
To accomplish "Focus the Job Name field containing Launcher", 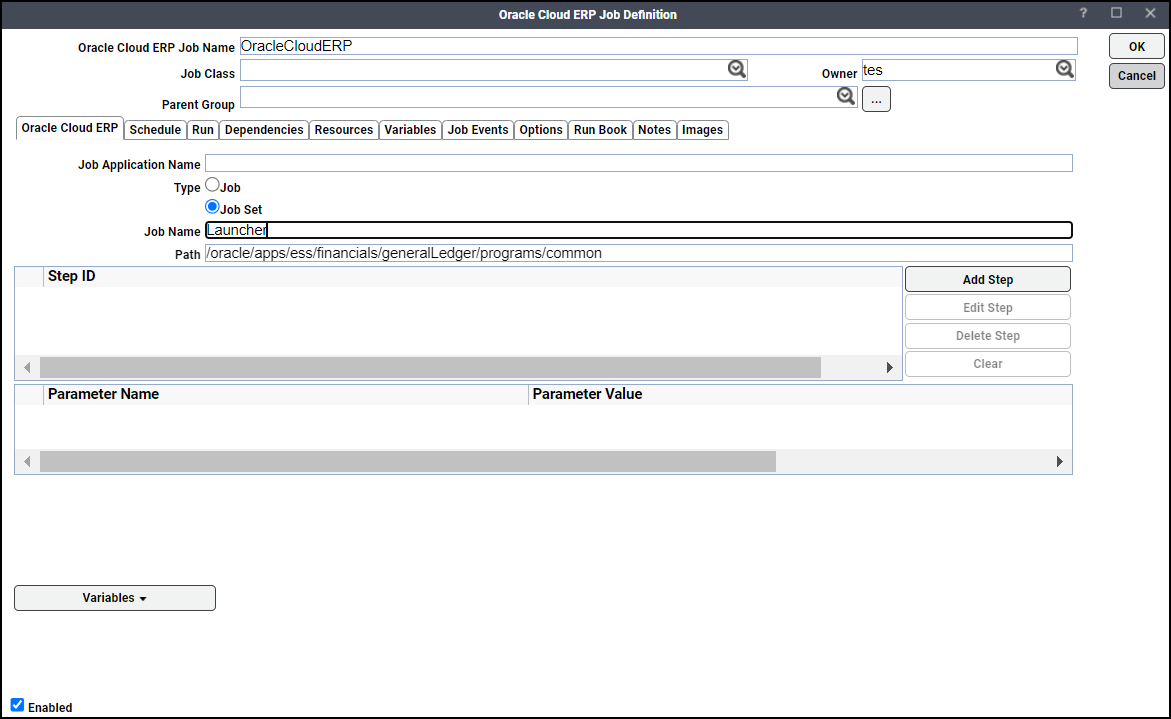I will pos(639,230).
